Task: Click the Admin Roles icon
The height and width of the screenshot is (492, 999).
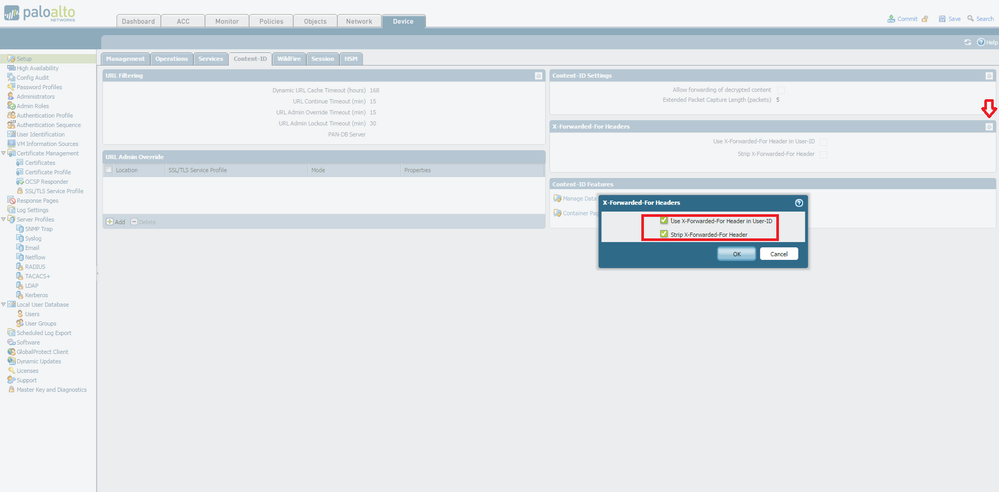Action: [x=11, y=106]
